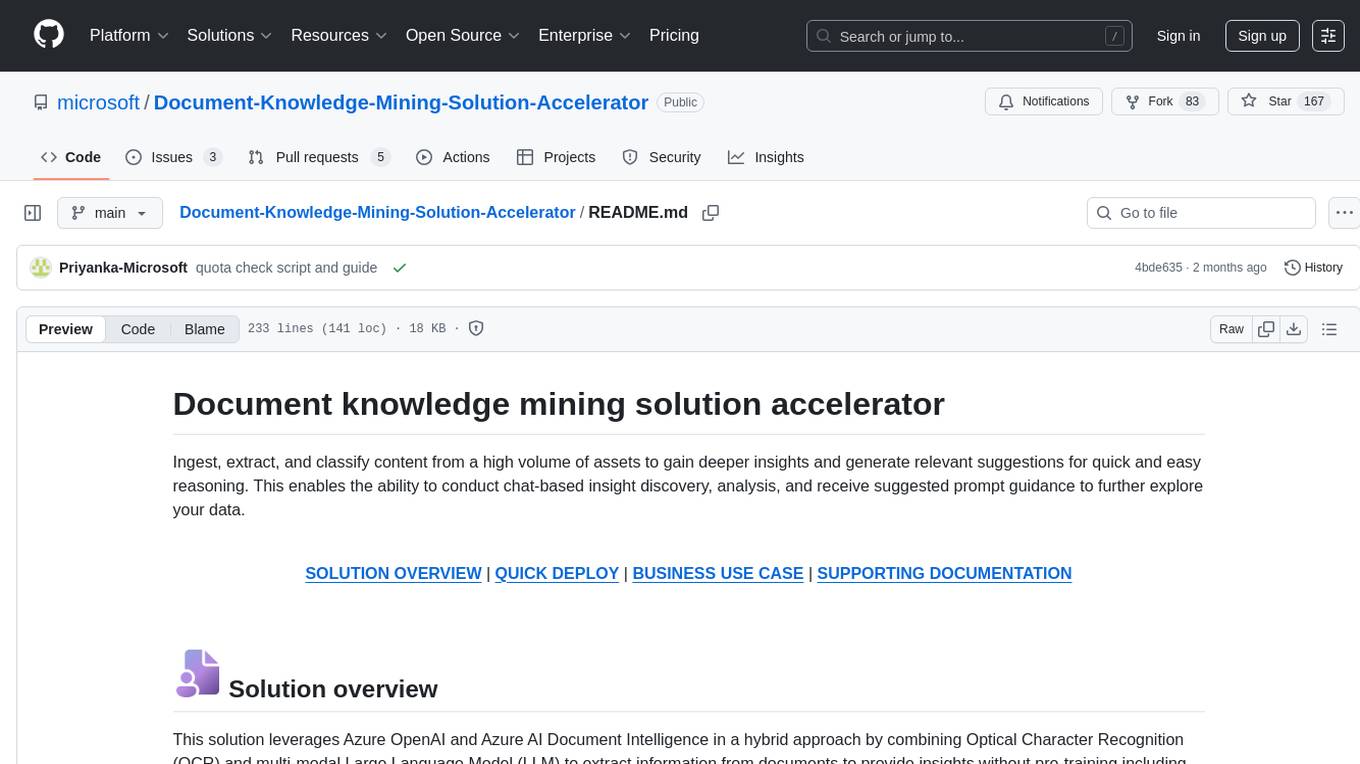Focus the Go to file input

[x=1201, y=213]
